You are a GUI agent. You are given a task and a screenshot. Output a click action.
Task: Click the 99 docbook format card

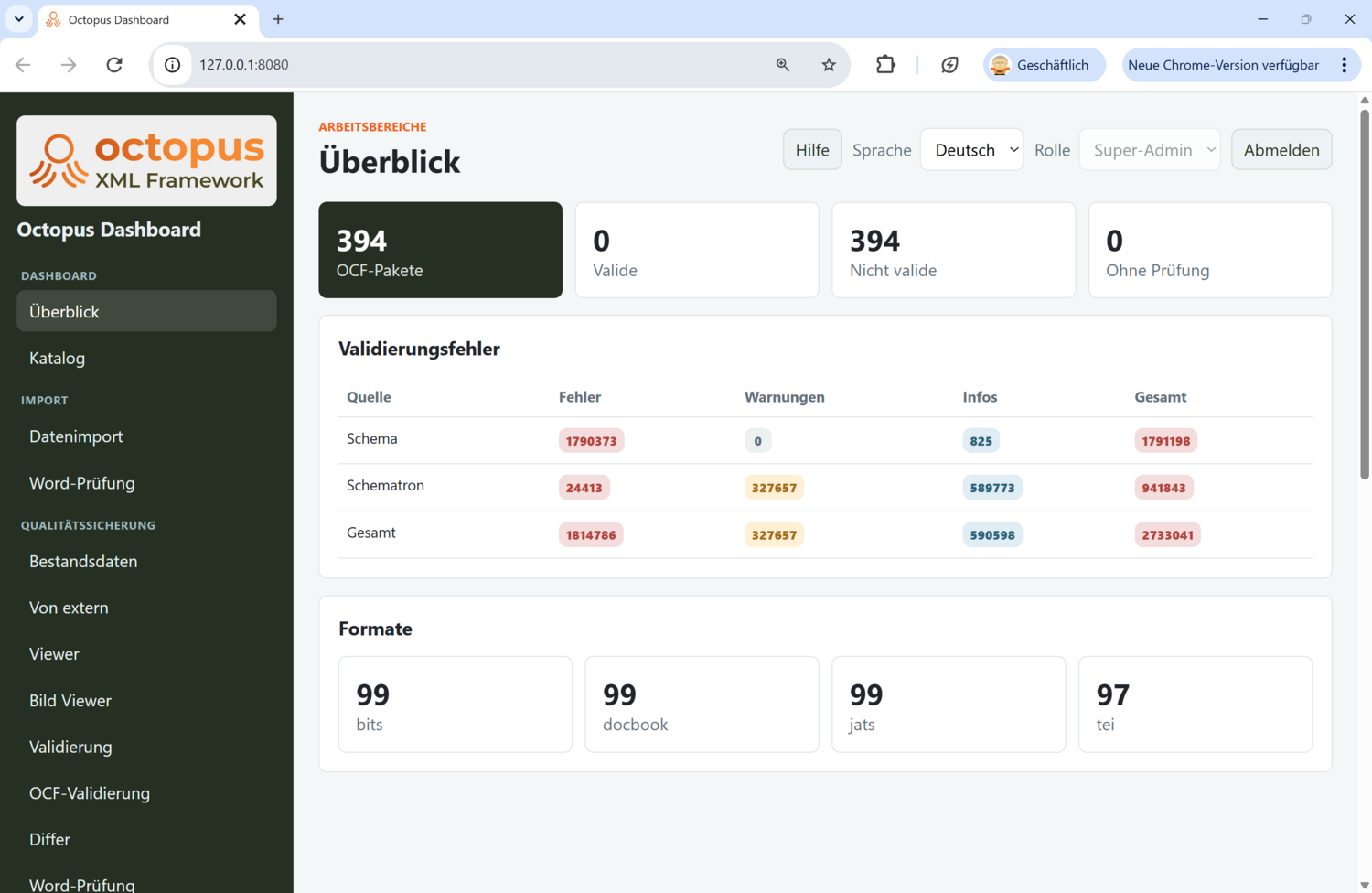coord(702,705)
